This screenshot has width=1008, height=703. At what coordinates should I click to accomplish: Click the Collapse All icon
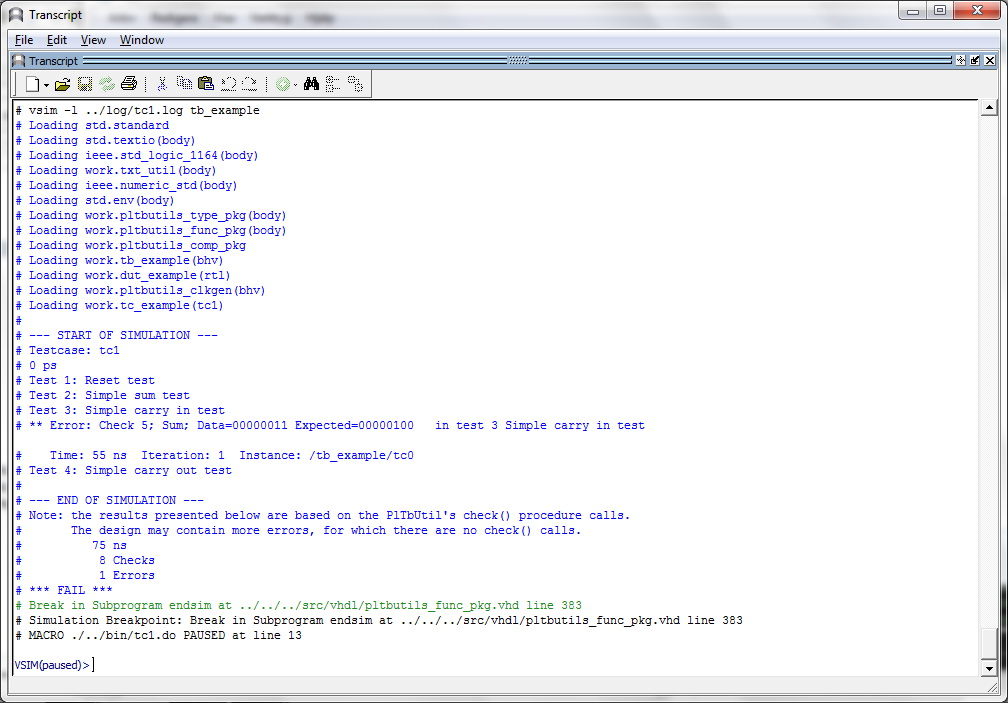click(333, 84)
